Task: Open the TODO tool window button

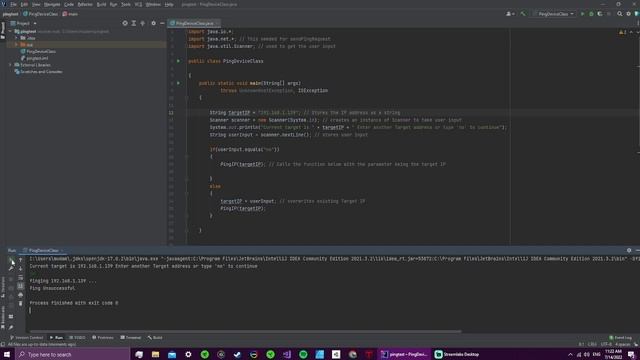Action: point(78,338)
